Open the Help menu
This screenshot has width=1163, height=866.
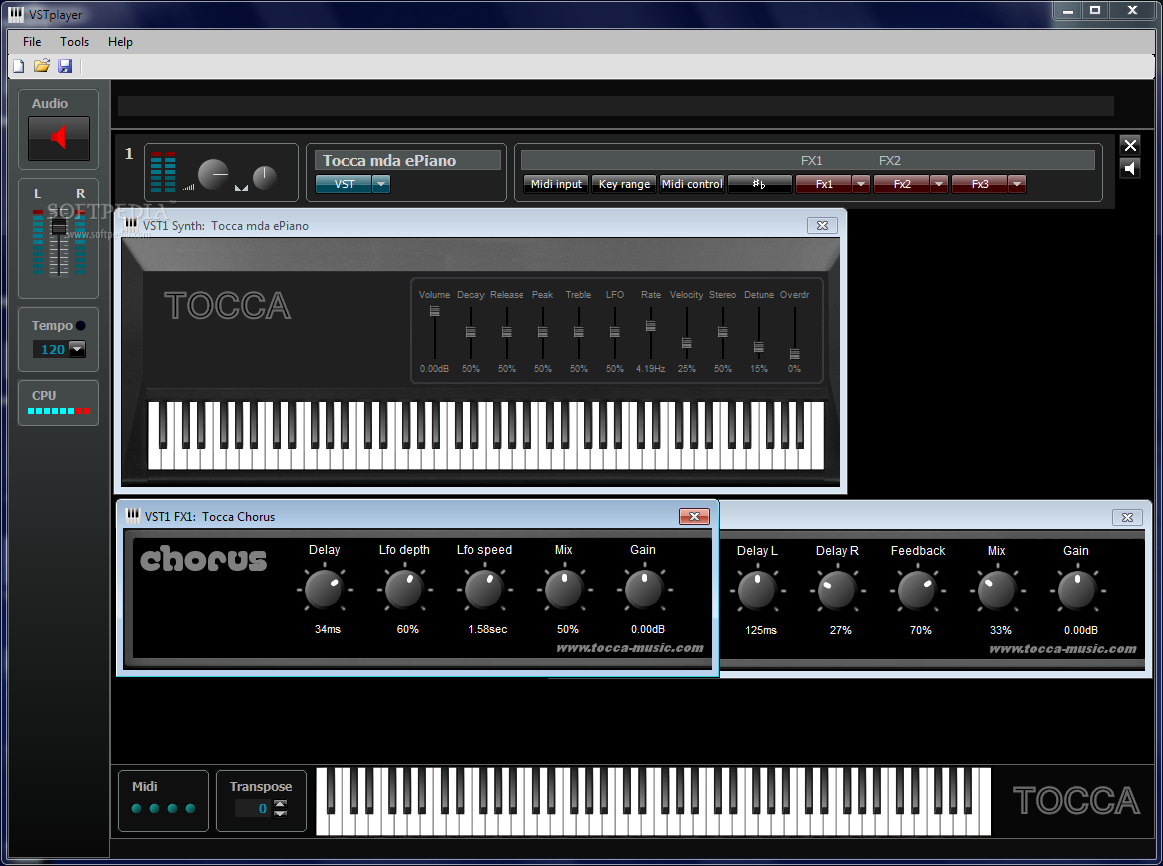point(120,42)
